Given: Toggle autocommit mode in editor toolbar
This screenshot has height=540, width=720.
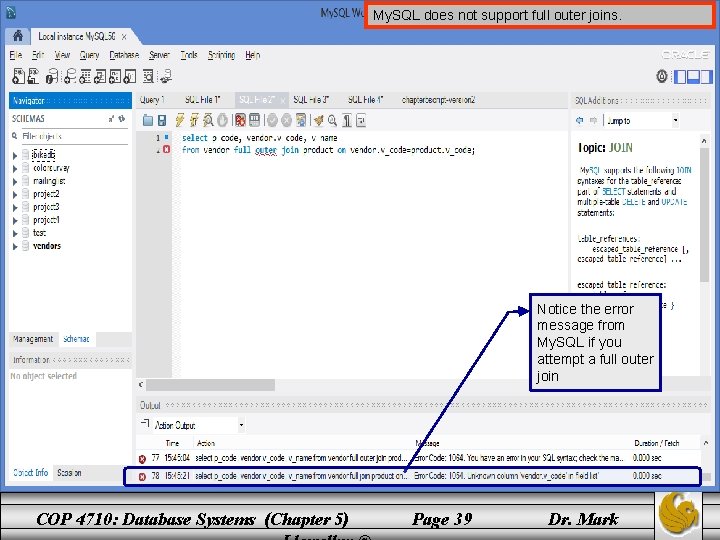Looking at the screenshot, I should click(301, 121).
